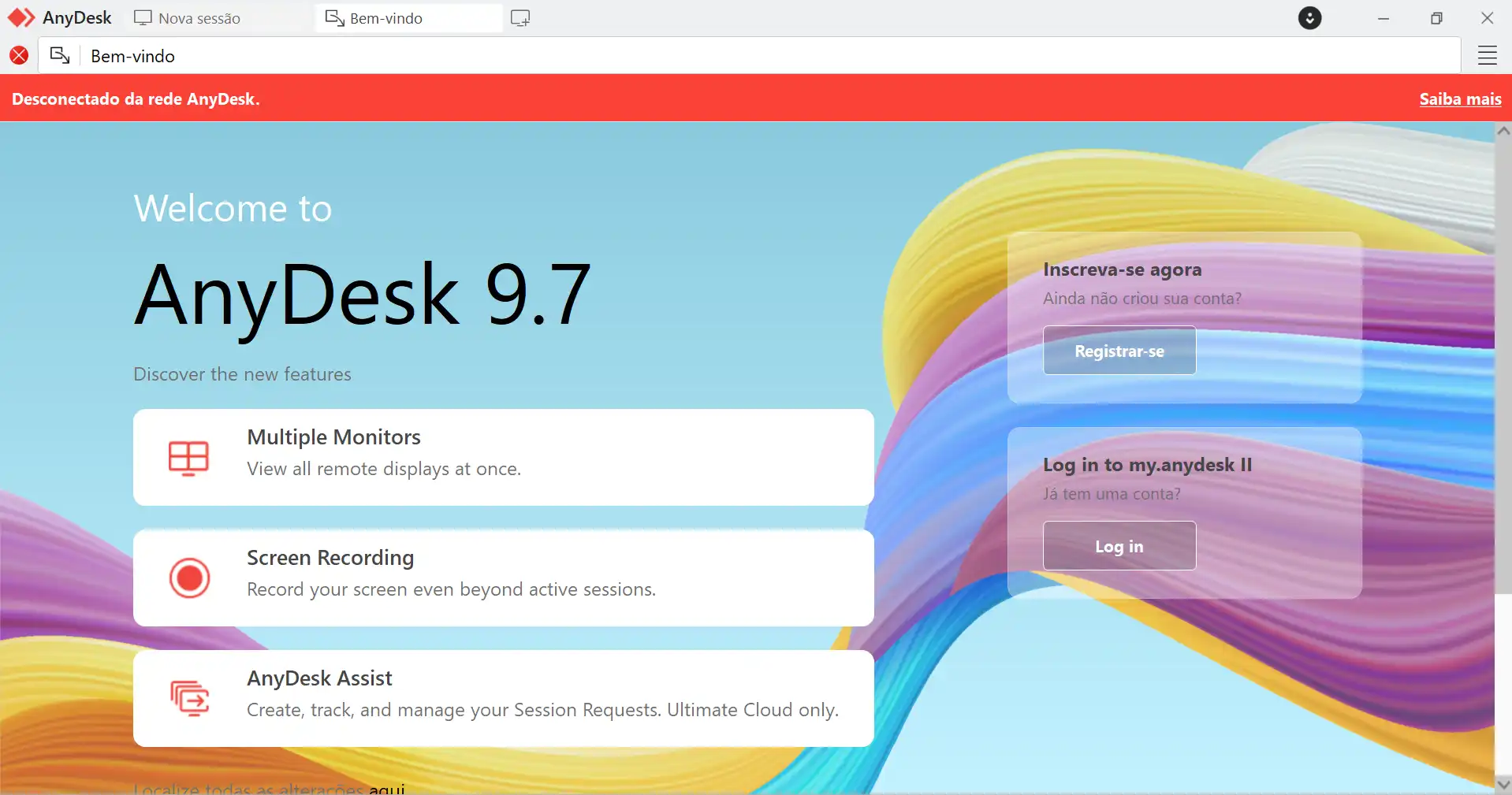Image resolution: width=1512 pixels, height=795 pixels.
Task: Click the scrollbar down arrow
Action: click(x=1503, y=784)
